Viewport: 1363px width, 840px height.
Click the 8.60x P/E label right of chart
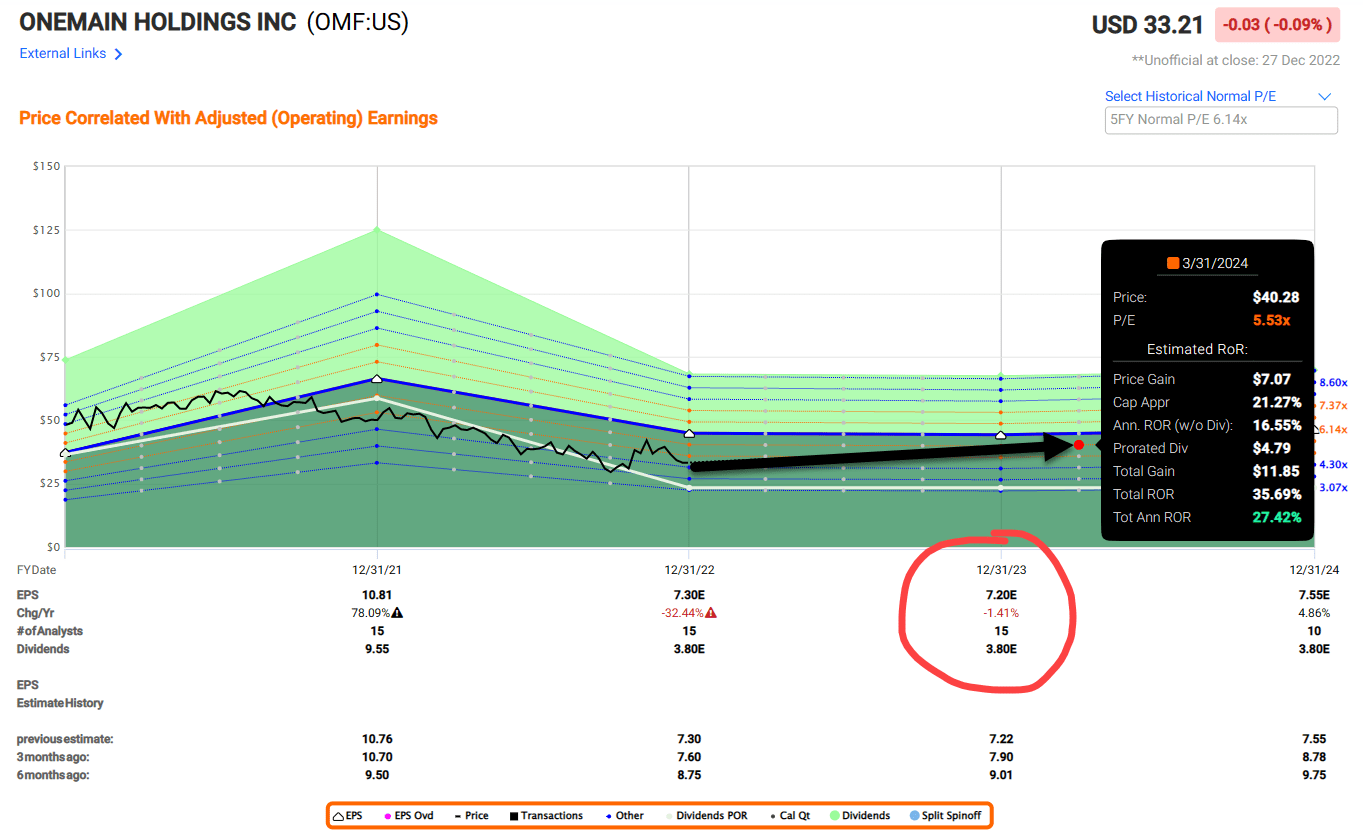[1333, 382]
